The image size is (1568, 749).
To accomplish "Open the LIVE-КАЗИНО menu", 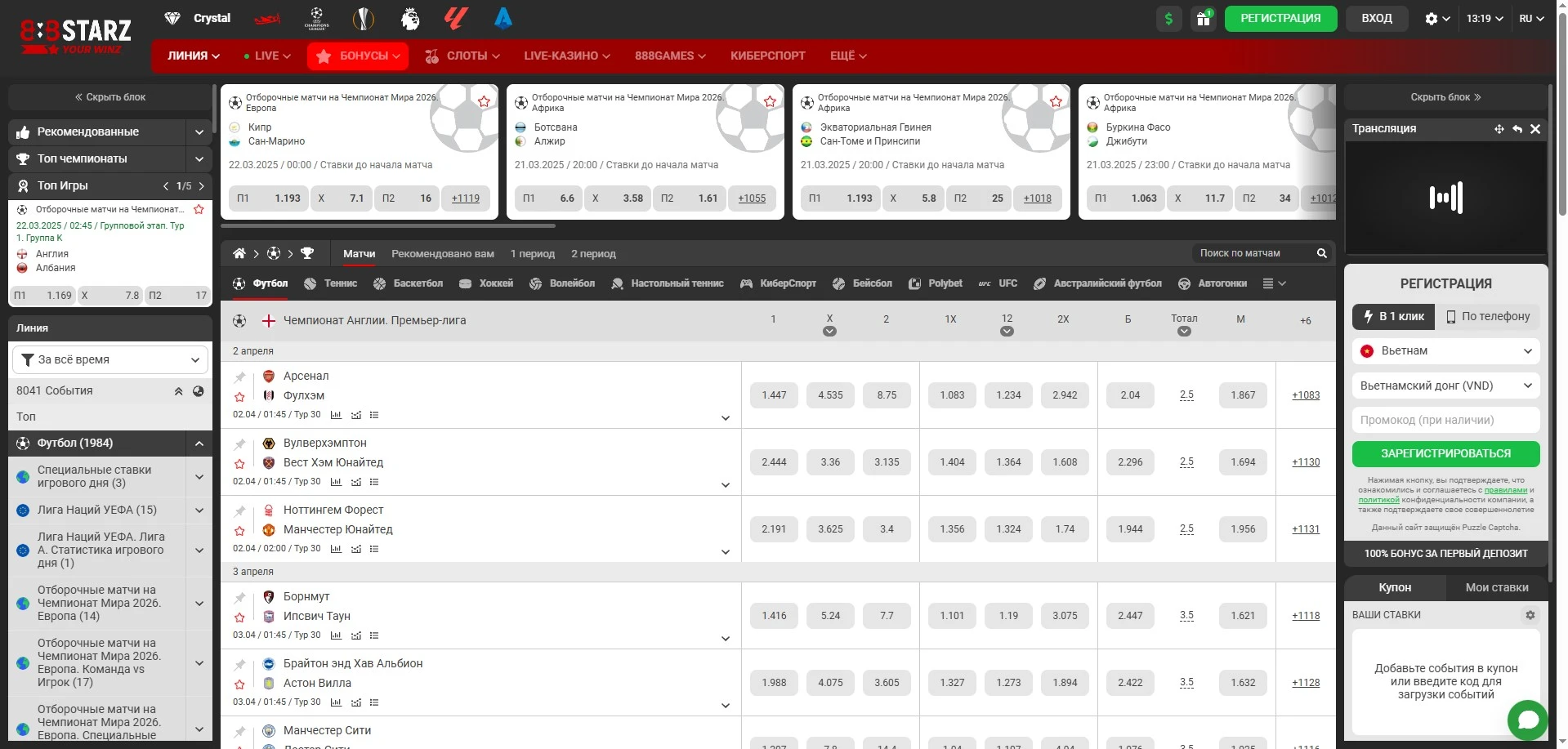I will [567, 56].
